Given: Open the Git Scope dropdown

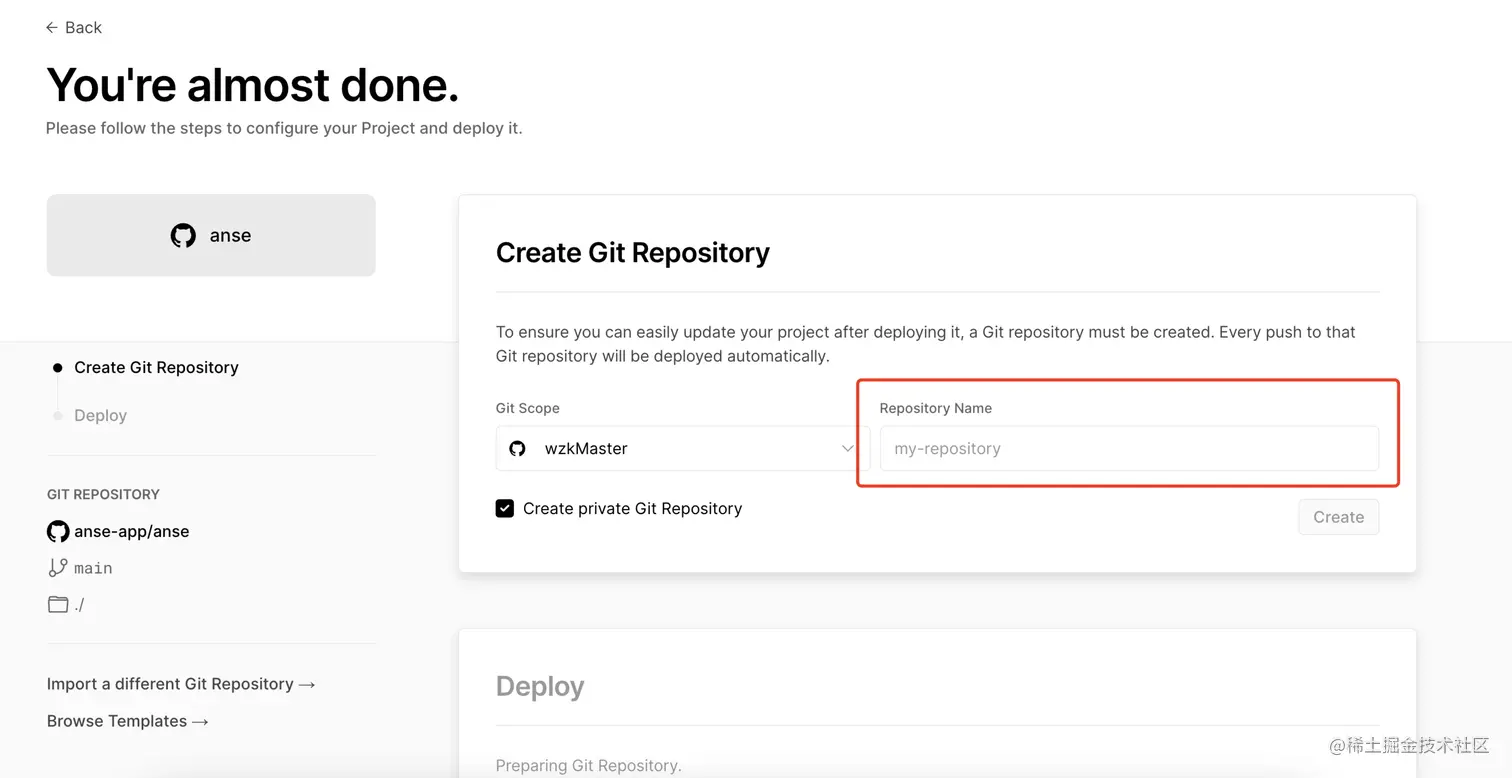Looking at the screenshot, I should [x=680, y=449].
